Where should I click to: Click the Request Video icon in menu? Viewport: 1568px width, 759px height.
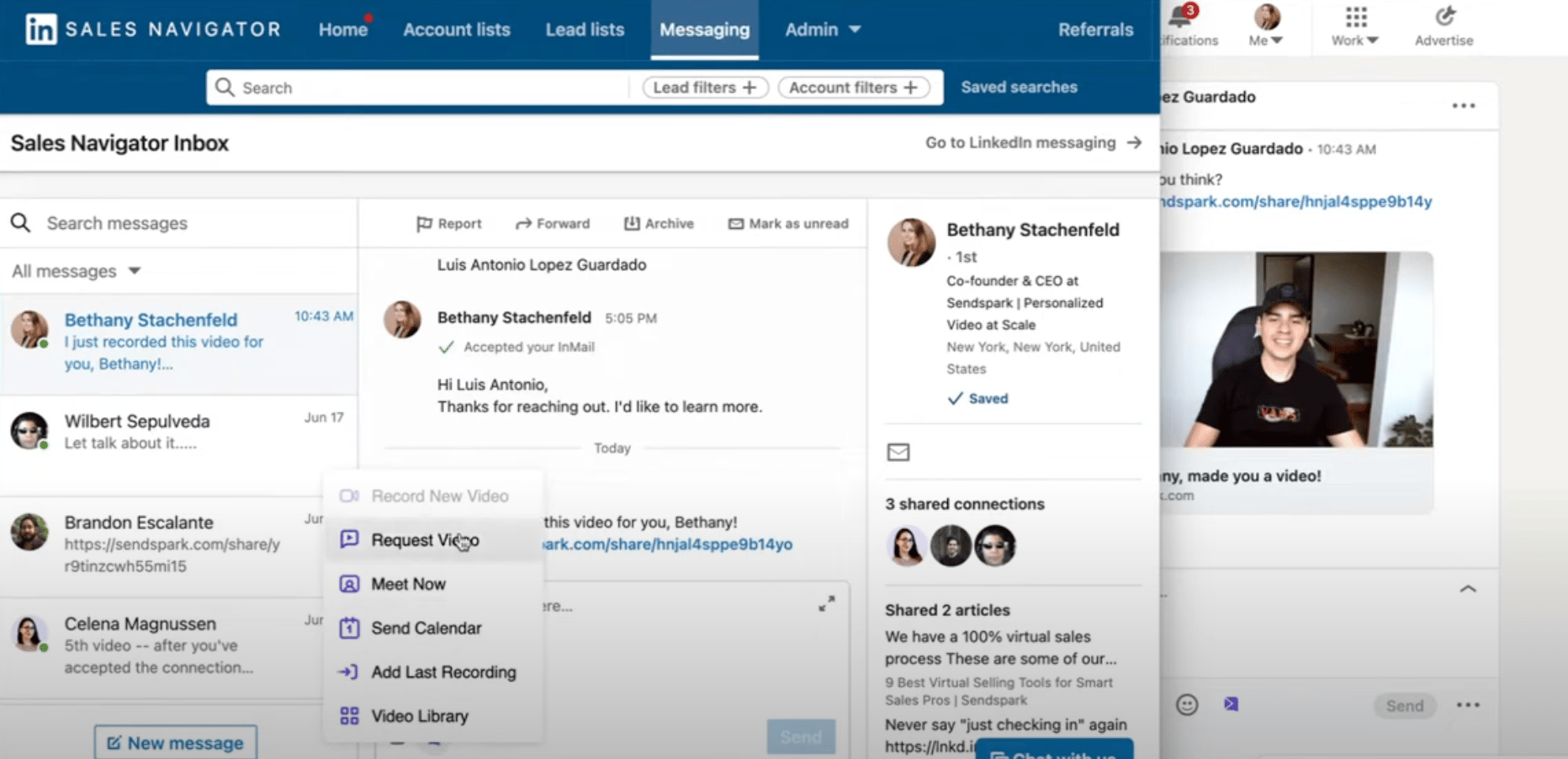[x=349, y=539]
